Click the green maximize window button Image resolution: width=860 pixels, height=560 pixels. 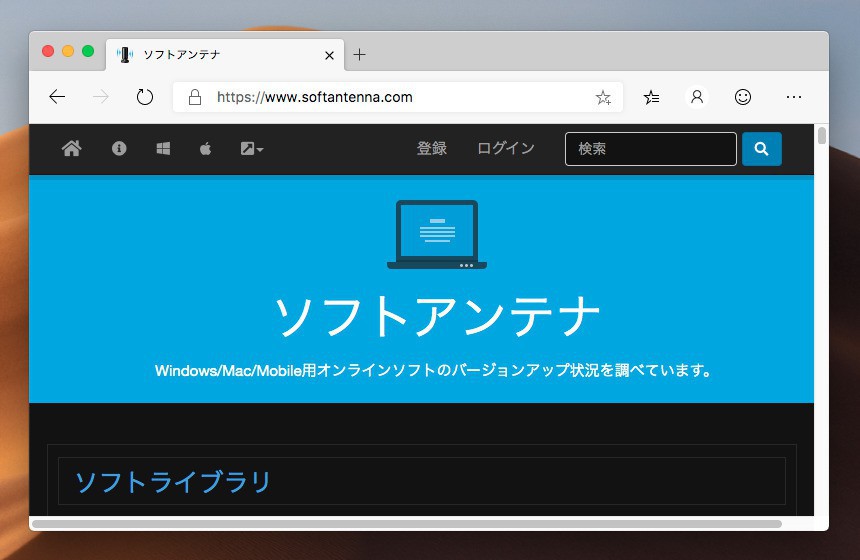(x=88, y=51)
